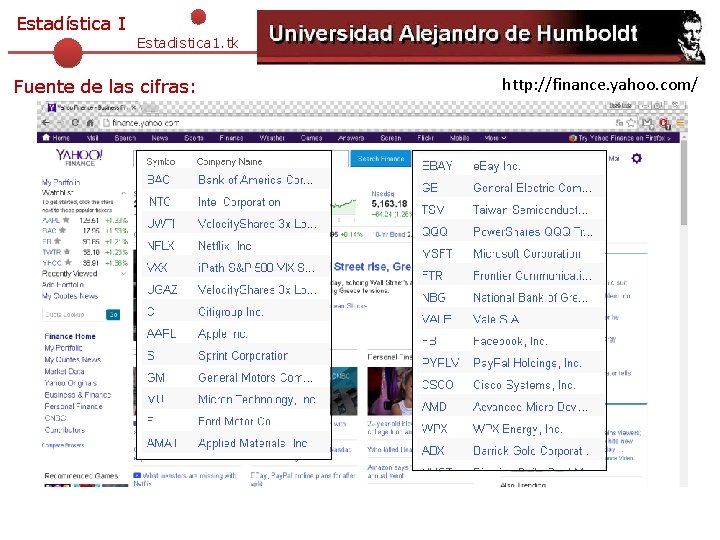Open Yahoo Originals in the sidebar

coord(71,383)
